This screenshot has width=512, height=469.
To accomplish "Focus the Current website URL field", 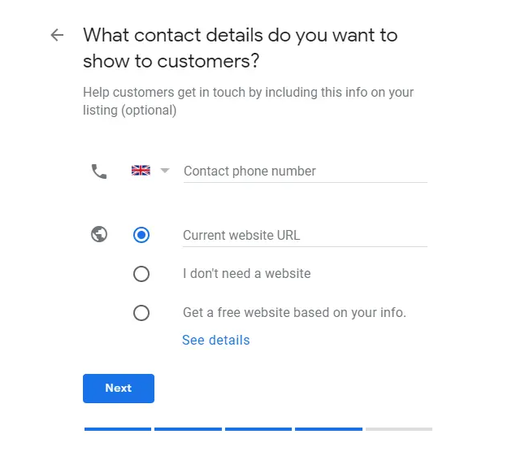I will [x=305, y=236].
